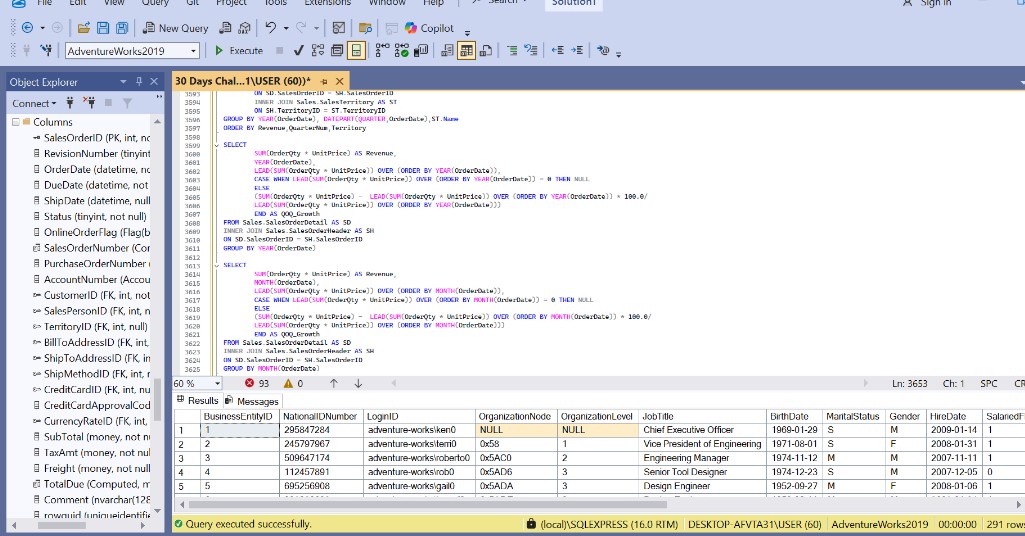
Task: Switch output to Results to Grid
Action: (x=466, y=50)
